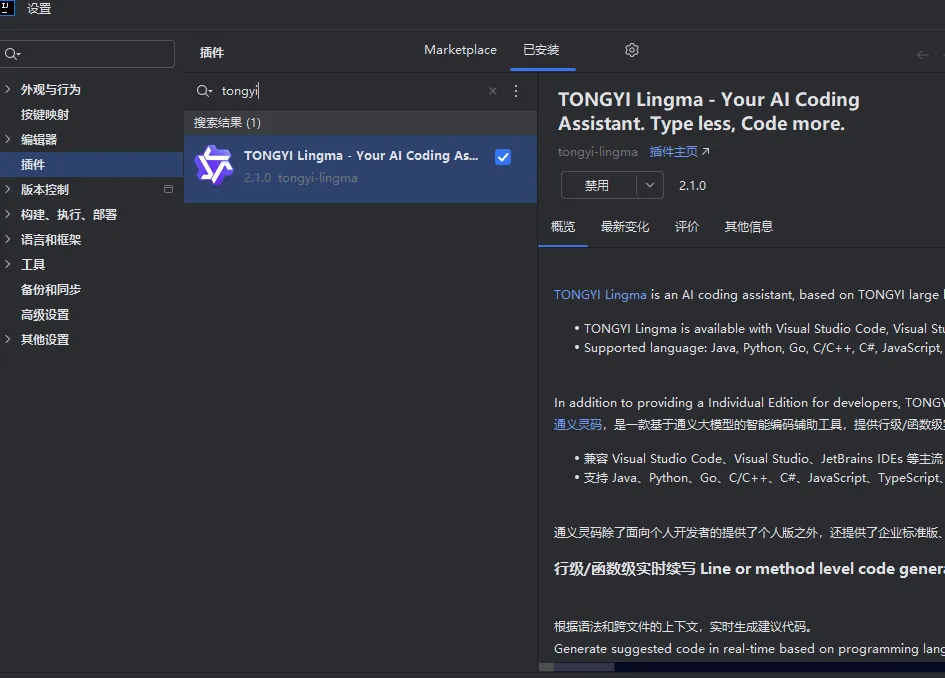Click the back navigation arrow
Image resolution: width=945 pixels, height=678 pixels.
tap(922, 55)
